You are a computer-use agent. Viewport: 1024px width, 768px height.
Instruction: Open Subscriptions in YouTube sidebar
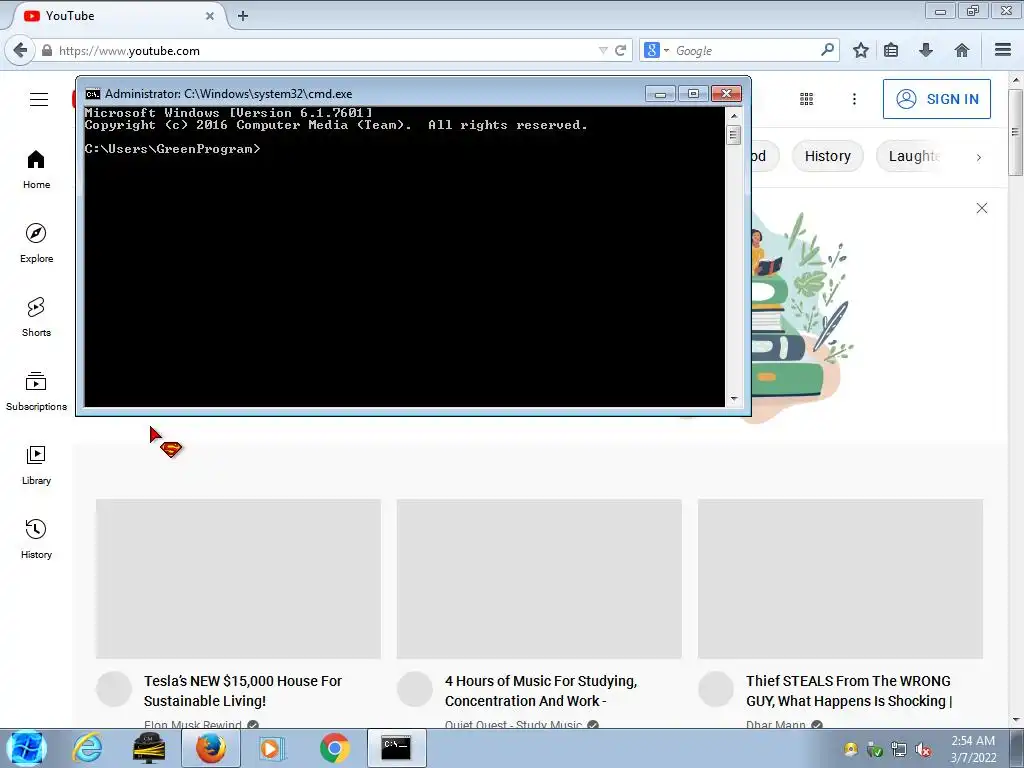click(x=37, y=391)
